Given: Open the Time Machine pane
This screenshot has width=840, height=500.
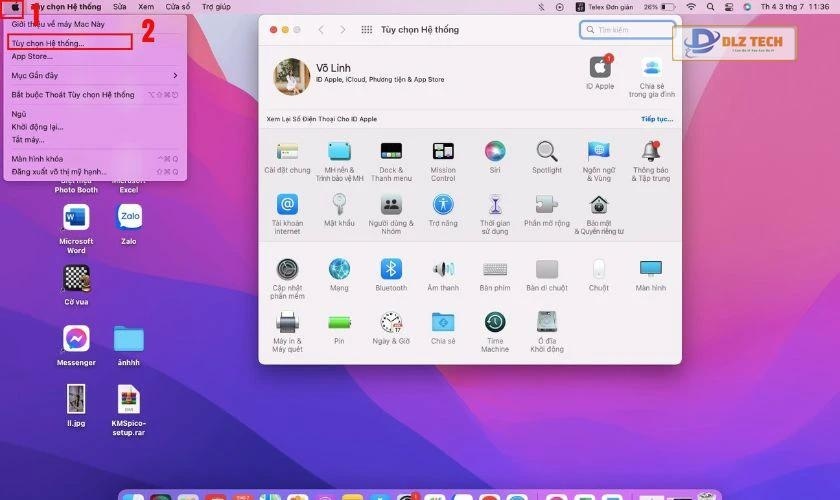Looking at the screenshot, I should [x=494, y=323].
